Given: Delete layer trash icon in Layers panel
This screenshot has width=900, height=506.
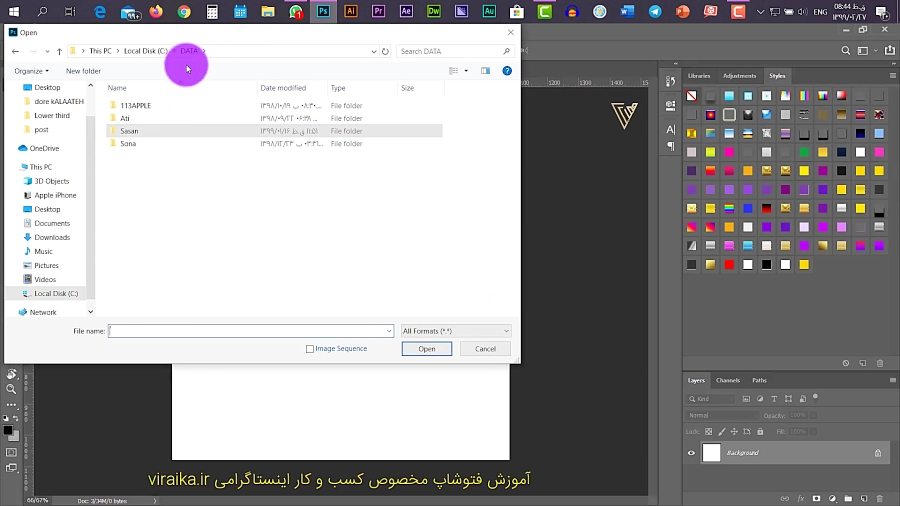Looking at the screenshot, I should coord(880,499).
